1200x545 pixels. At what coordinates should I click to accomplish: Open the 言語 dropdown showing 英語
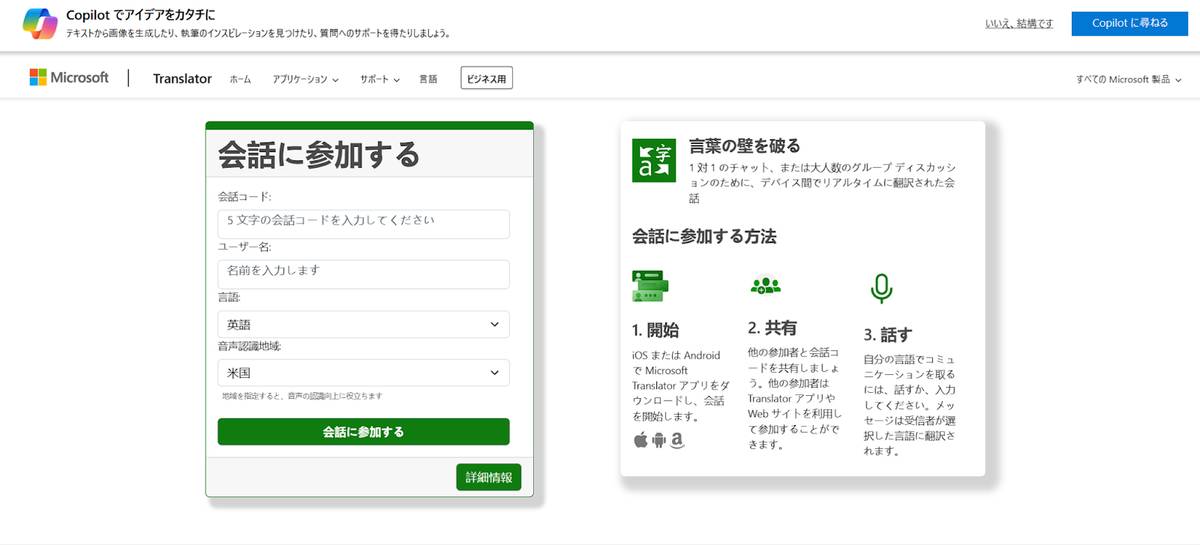[x=363, y=324]
